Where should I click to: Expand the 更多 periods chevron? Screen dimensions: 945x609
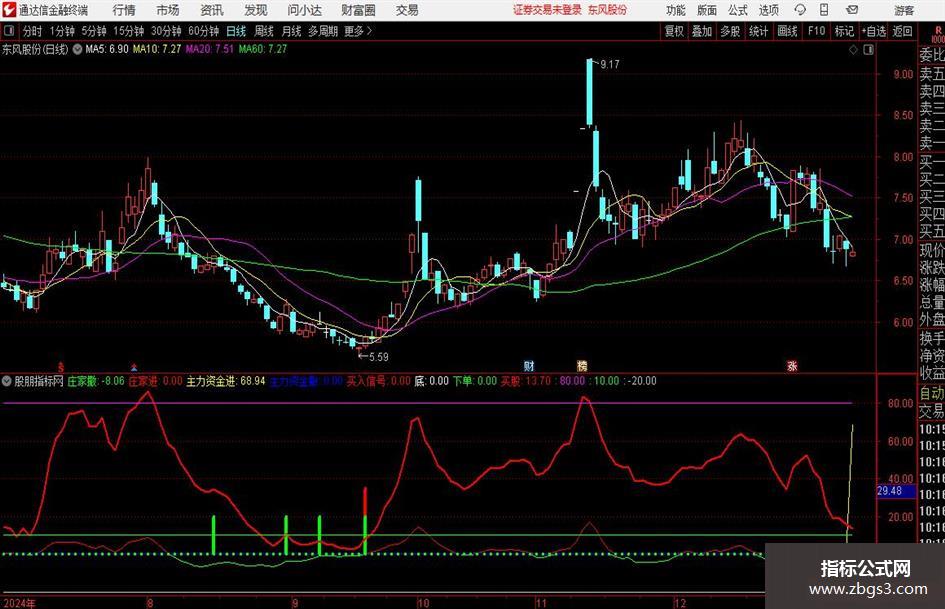(x=369, y=31)
